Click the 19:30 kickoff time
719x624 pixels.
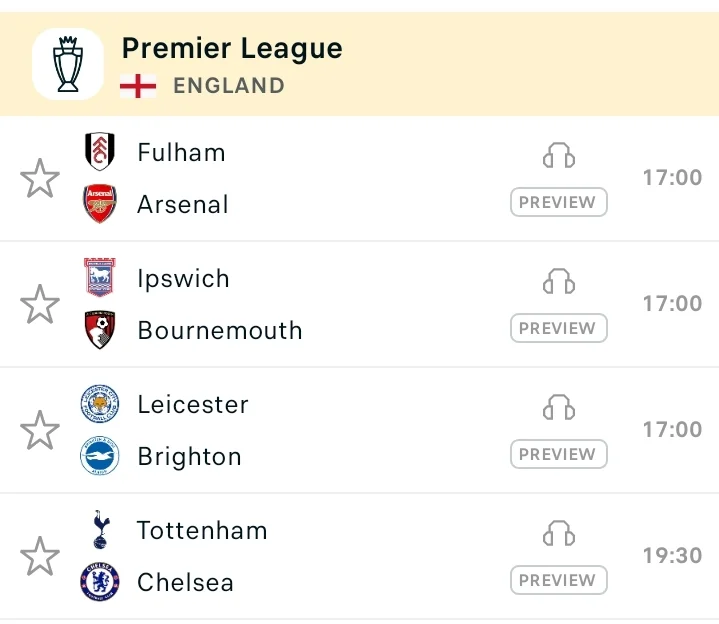click(672, 556)
